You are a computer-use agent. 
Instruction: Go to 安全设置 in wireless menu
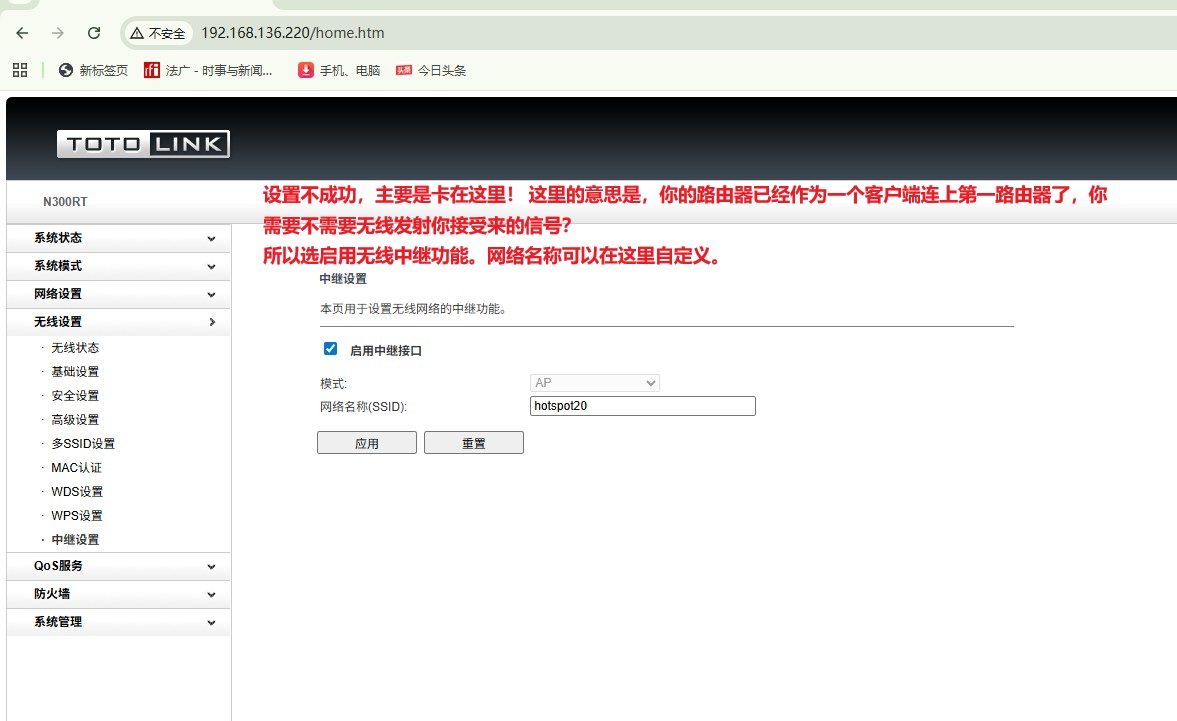[75, 396]
